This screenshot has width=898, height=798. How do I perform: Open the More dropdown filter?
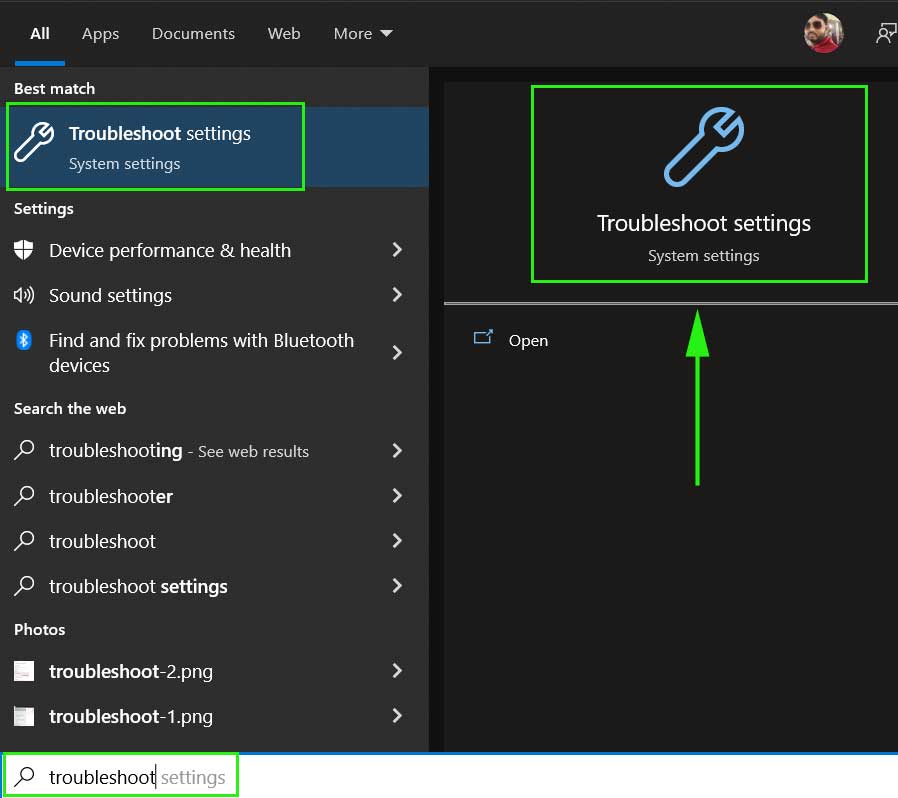coord(363,34)
